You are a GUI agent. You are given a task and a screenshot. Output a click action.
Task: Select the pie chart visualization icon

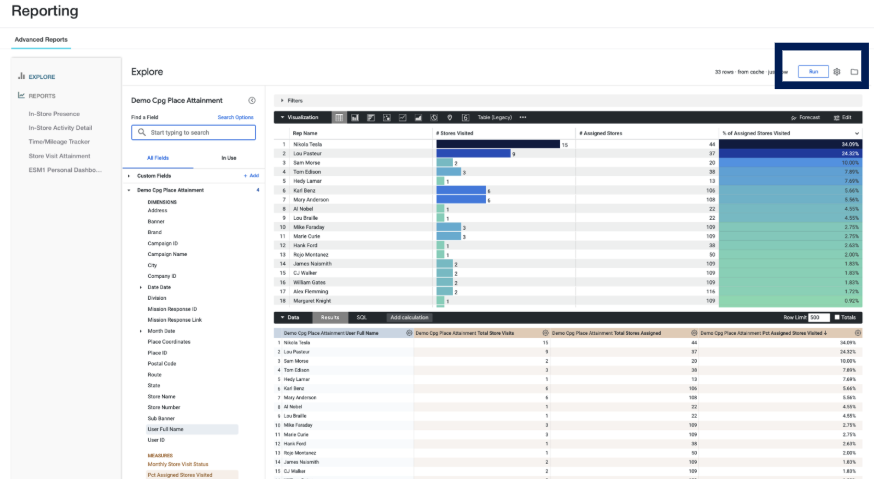tap(434, 118)
